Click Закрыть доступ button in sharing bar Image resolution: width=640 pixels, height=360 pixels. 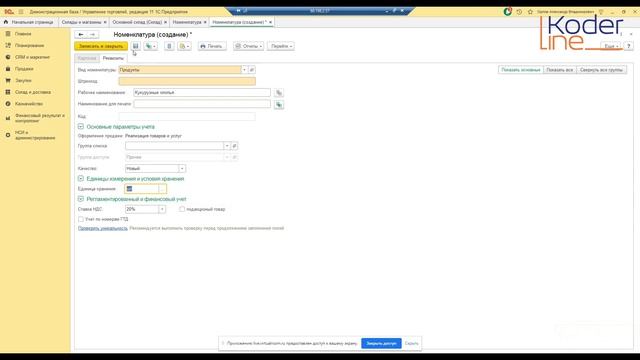coord(381,343)
